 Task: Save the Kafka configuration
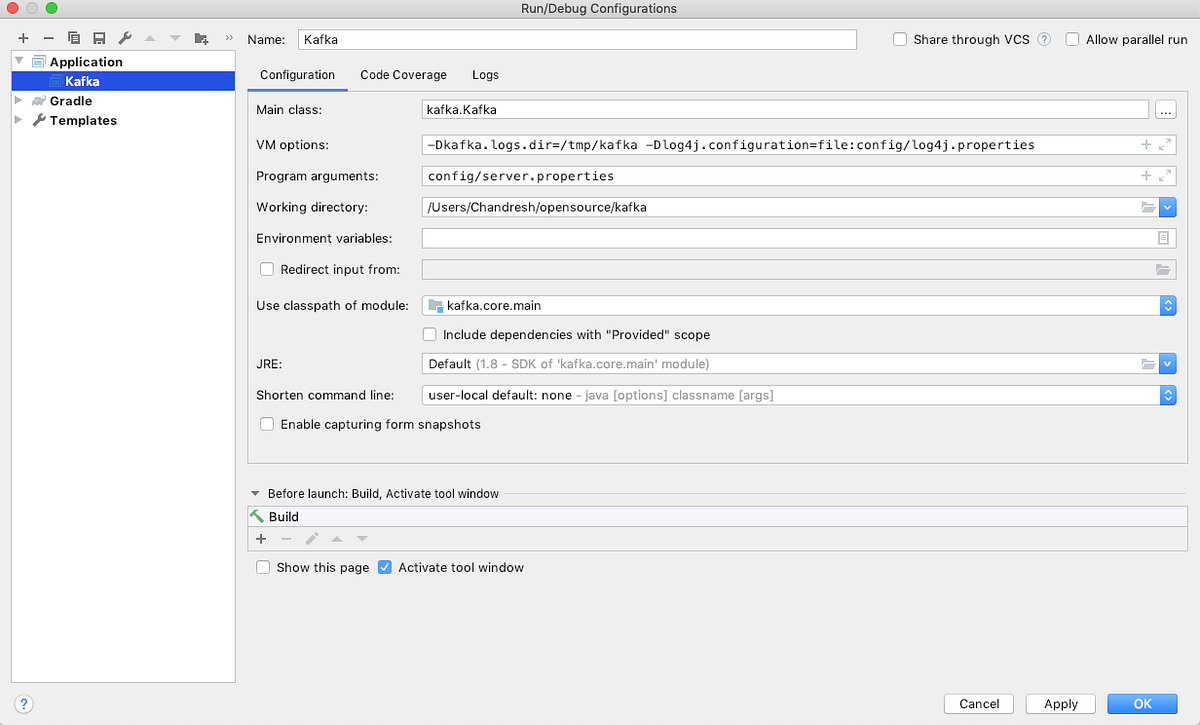pyautogui.click(x=97, y=38)
